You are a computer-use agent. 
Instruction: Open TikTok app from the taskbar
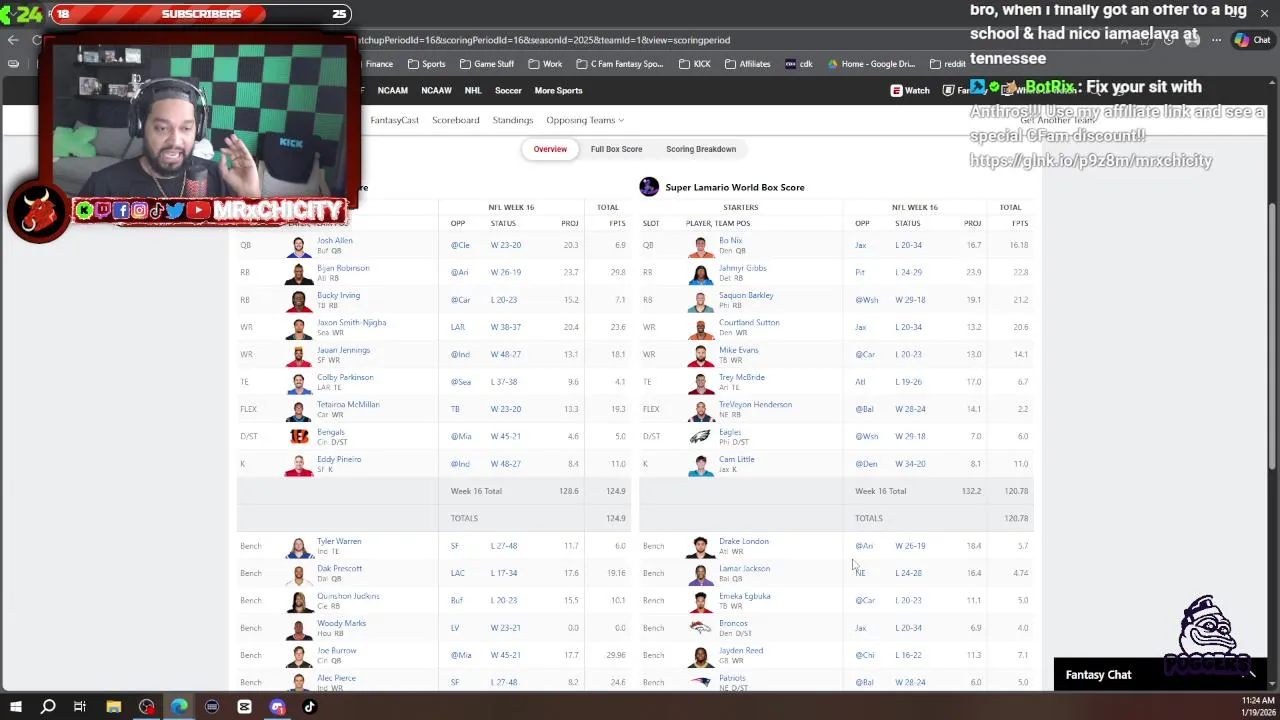(309, 707)
